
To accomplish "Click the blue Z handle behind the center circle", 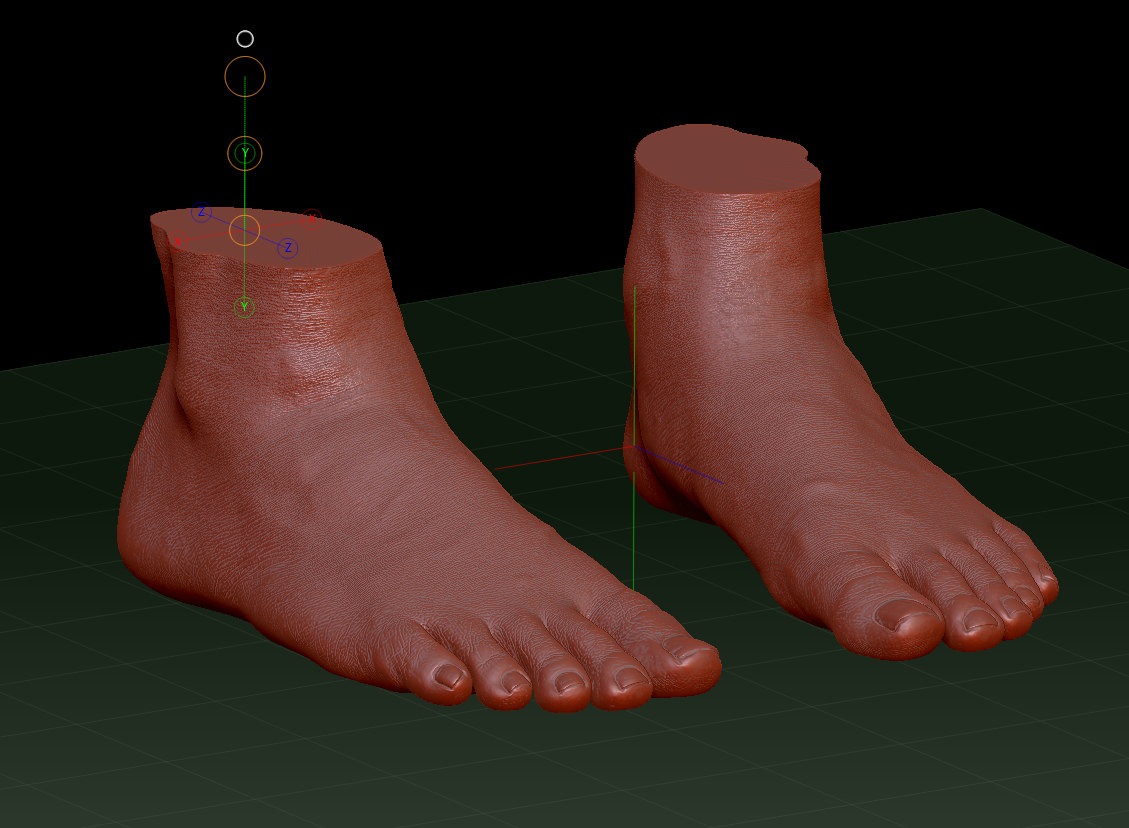I will [x=202, y=212].
